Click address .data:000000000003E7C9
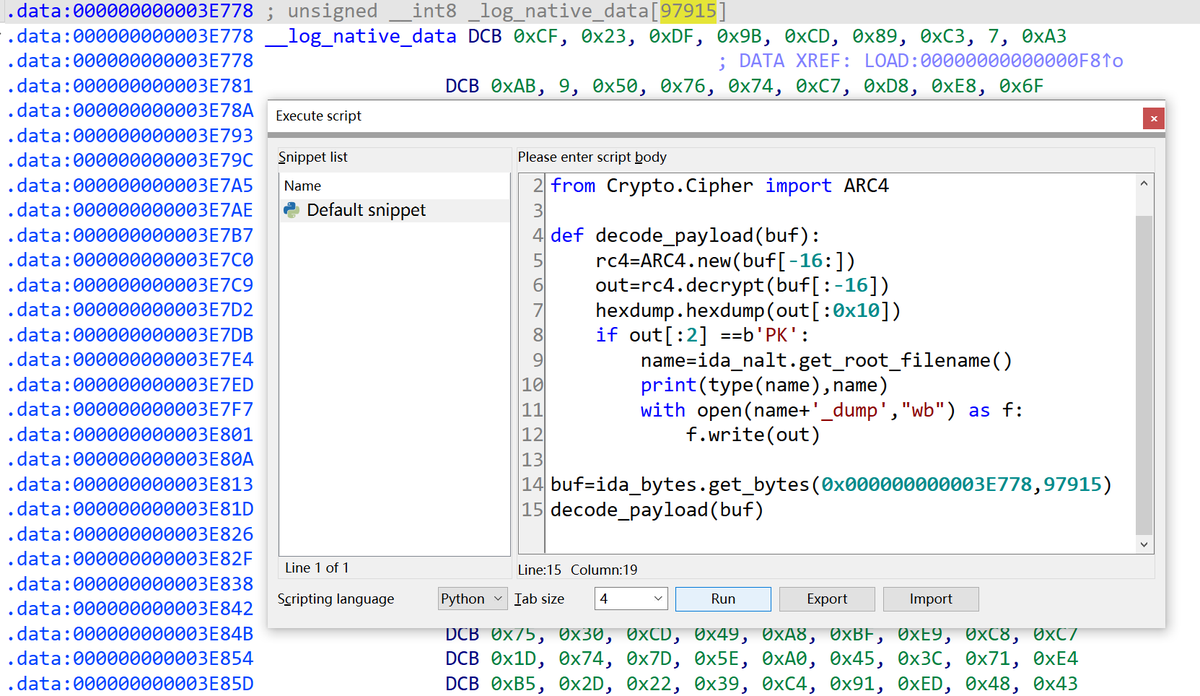1200x696 pixels. (x=130, y=285)
